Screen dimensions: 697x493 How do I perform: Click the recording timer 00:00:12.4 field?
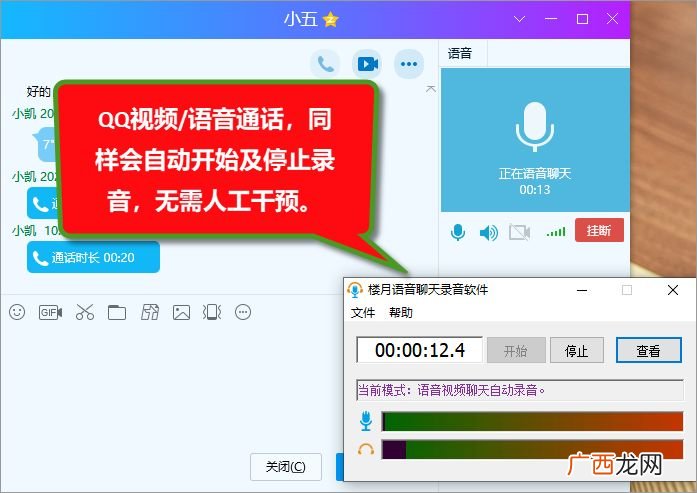coord(420,350)
